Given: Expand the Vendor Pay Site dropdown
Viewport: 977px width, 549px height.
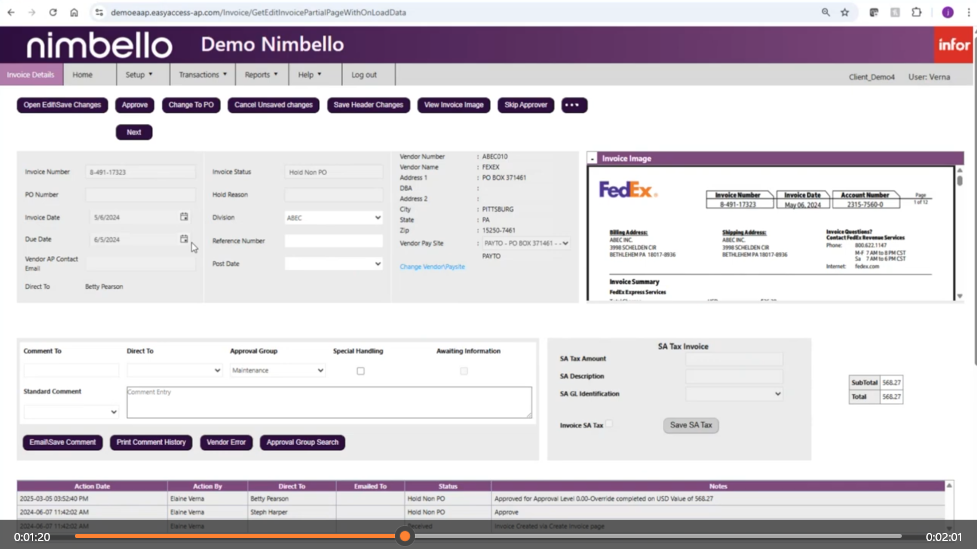Looking at the screenshot, I should tap(526, 243).
